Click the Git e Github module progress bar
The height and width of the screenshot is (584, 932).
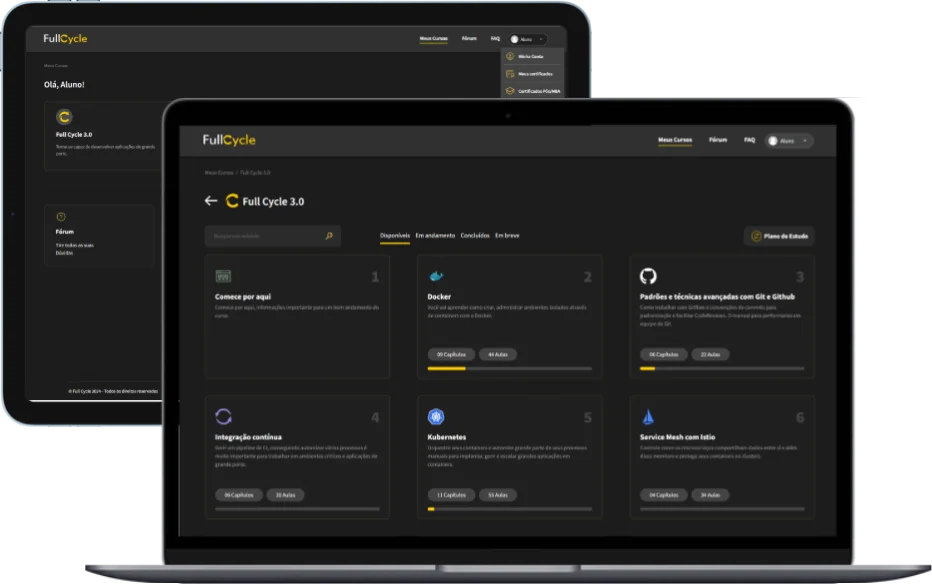click(x=722, y=369)
